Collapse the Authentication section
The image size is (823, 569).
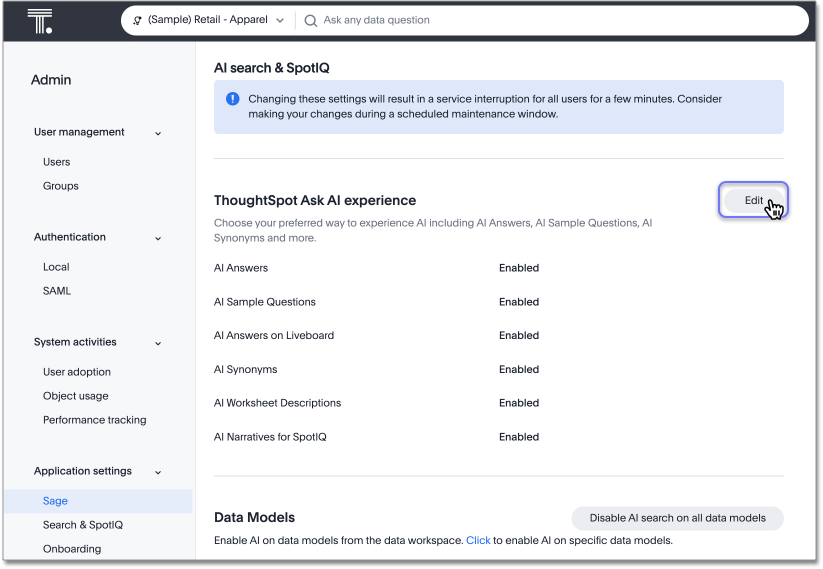point(158,238)
